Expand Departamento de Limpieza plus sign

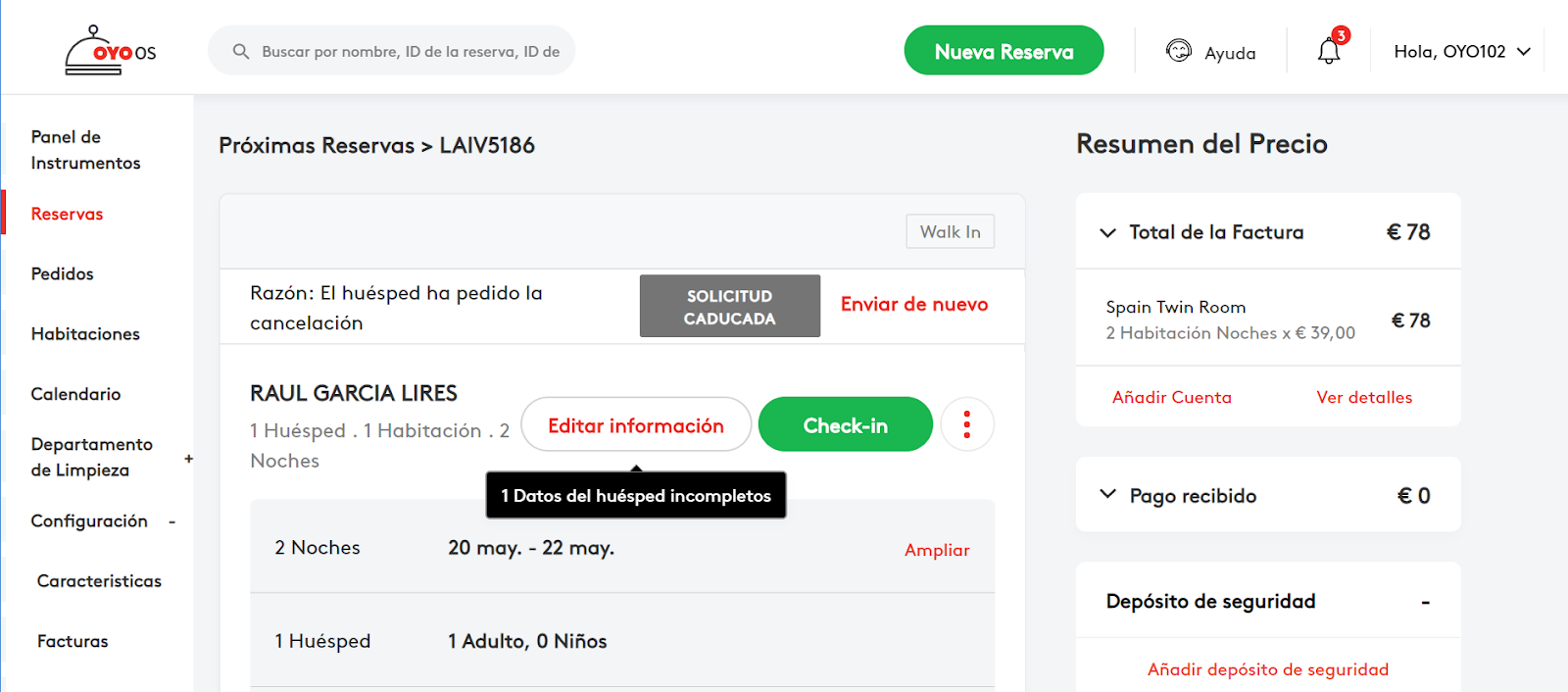pos(188,458)
